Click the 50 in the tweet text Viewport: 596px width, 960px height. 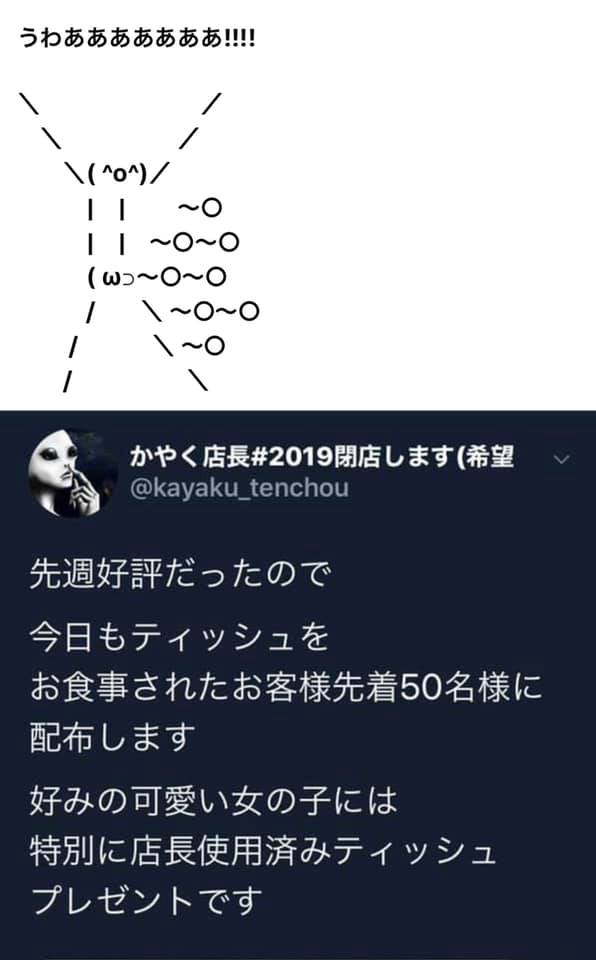pyautogui.click(x=421, y=688)
